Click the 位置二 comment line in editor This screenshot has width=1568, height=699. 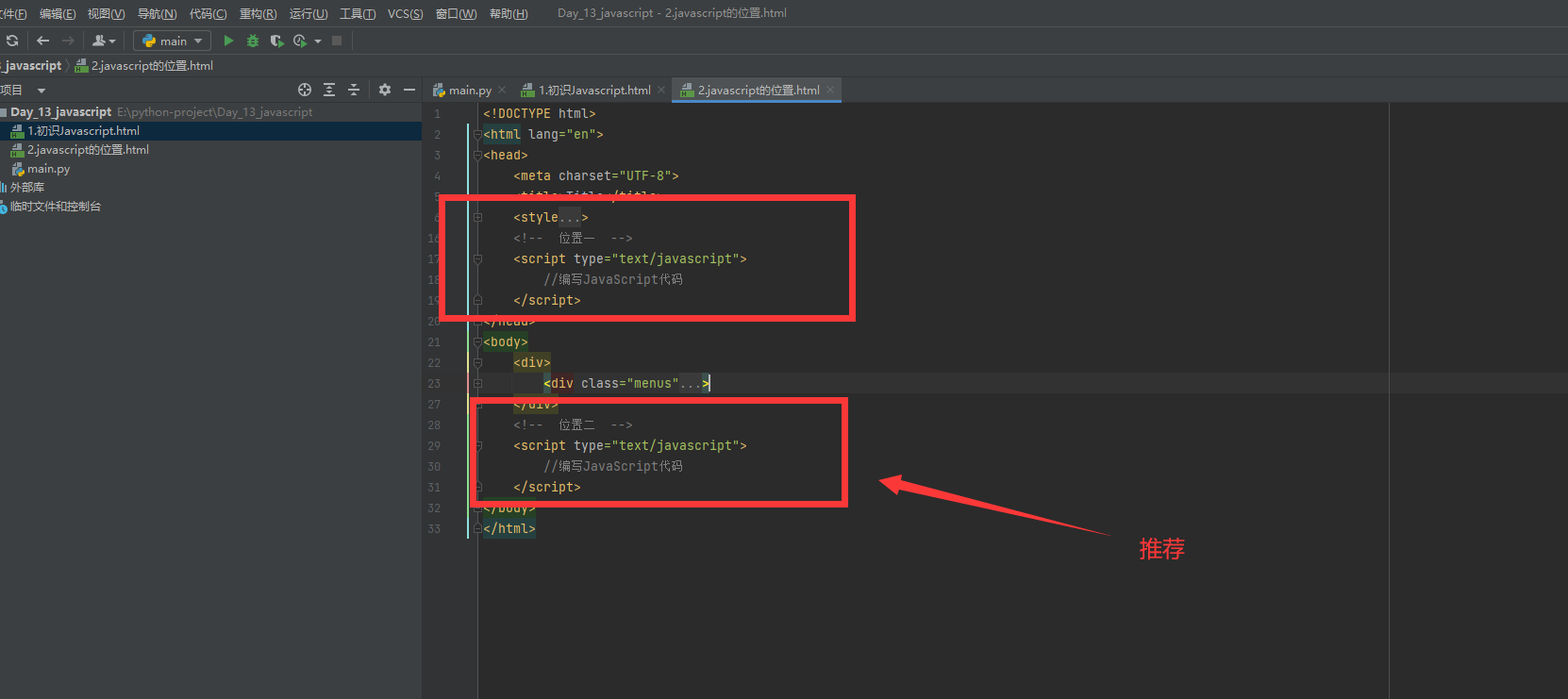574,425
